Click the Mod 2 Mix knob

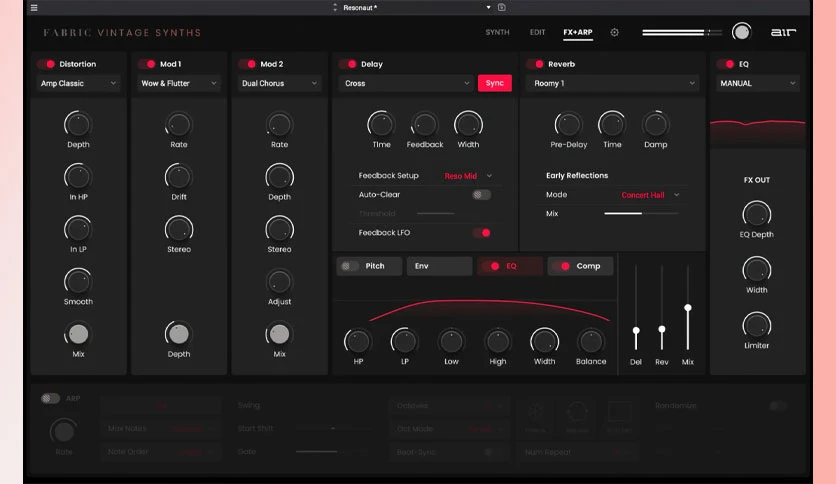click(x=279, y=334)
